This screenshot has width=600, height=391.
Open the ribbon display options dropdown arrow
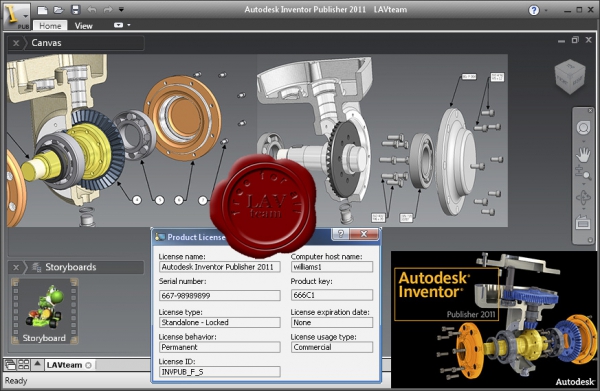[129, 25]
